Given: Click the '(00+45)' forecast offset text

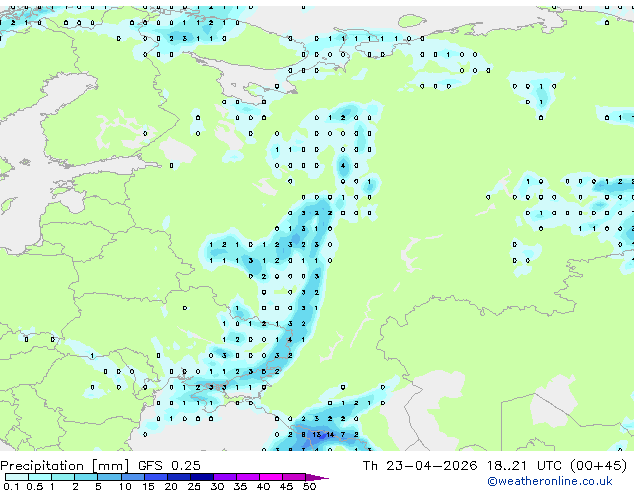Looking at the screenshot, I should tap(598, 466).
